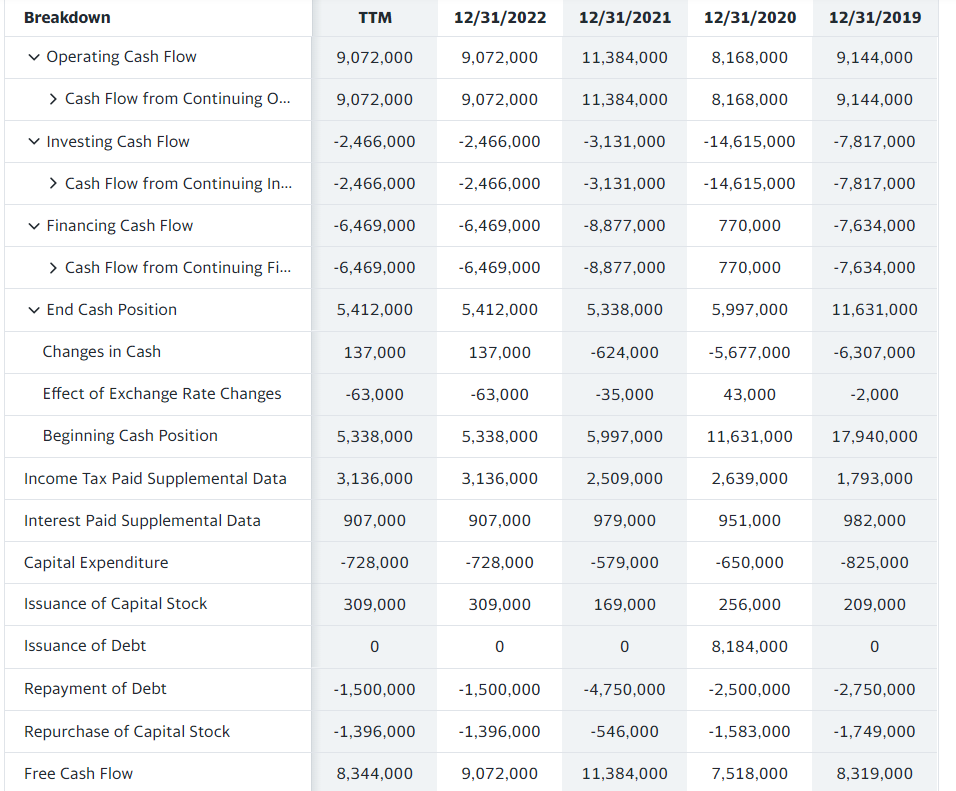Viewport: 956px width, 791px height.
Task: Click the Financing Cash Flow label
Action: [x=120, y=226]
